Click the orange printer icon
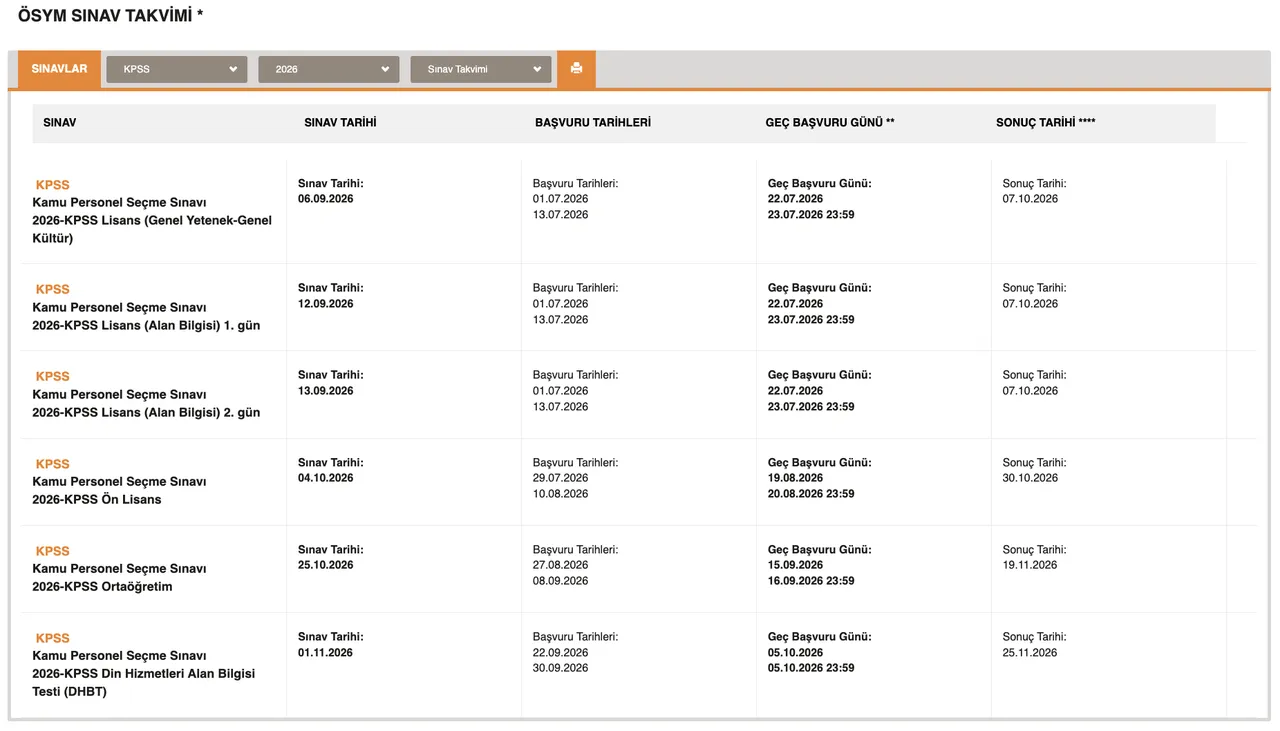Image resolution: width=1280 pixels, height=731 pixels. click(576, 69)
